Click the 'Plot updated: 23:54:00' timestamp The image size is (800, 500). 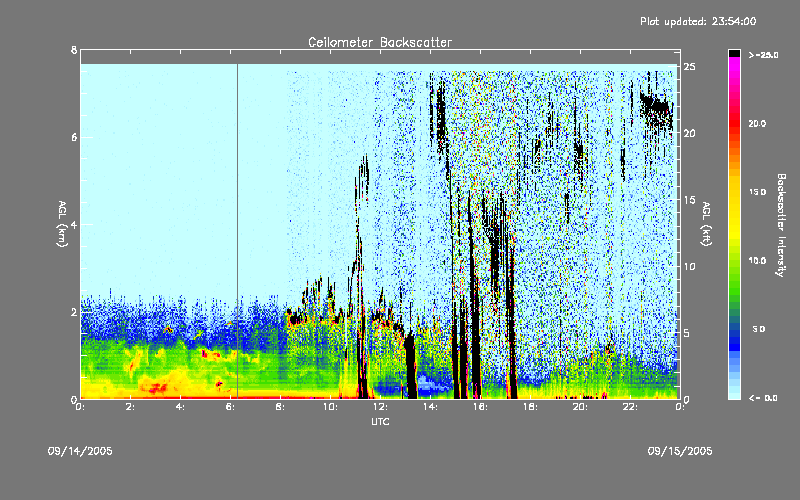click(x=698, y=21)
